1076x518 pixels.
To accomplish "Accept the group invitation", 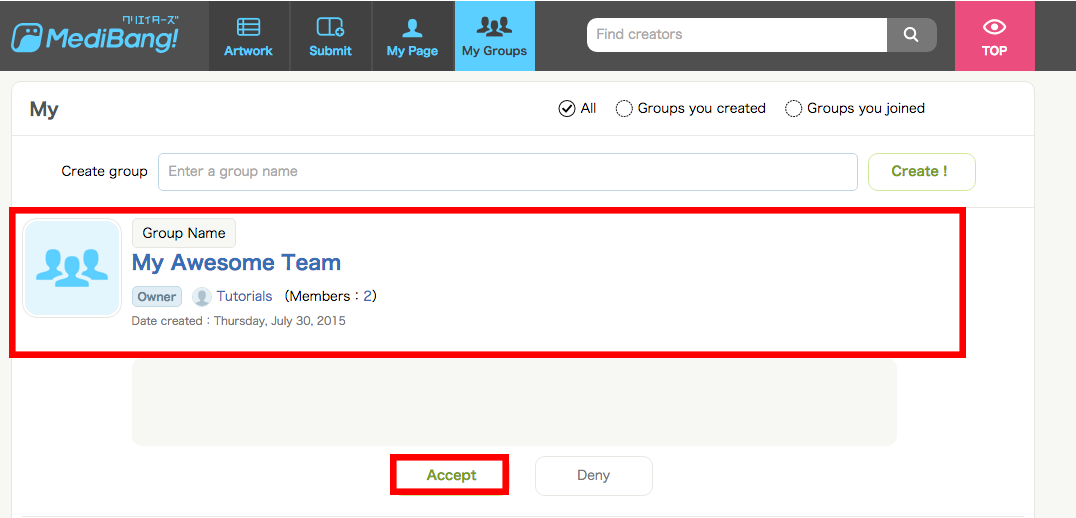I will 451,475.
